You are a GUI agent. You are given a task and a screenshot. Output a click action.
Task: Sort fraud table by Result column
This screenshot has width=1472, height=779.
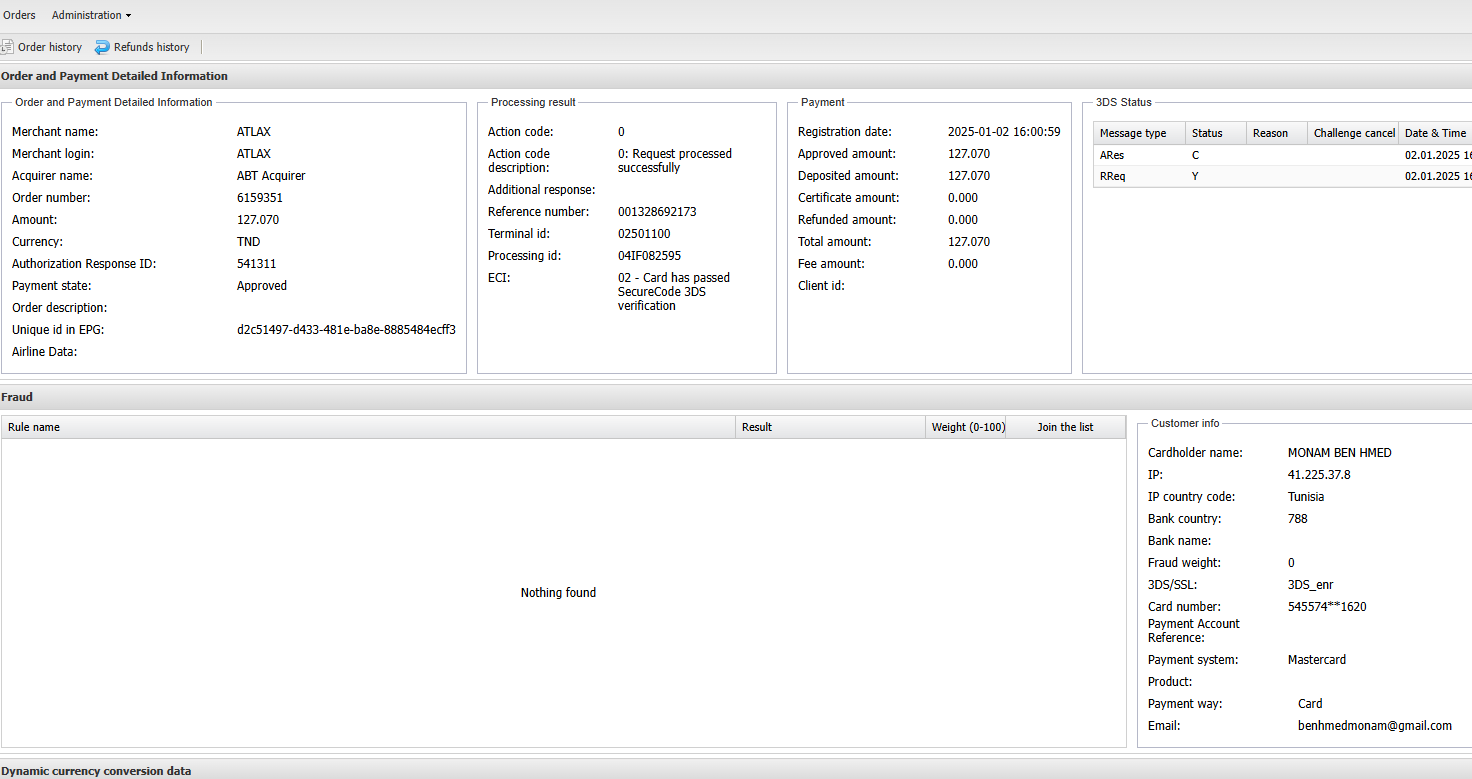757,427
